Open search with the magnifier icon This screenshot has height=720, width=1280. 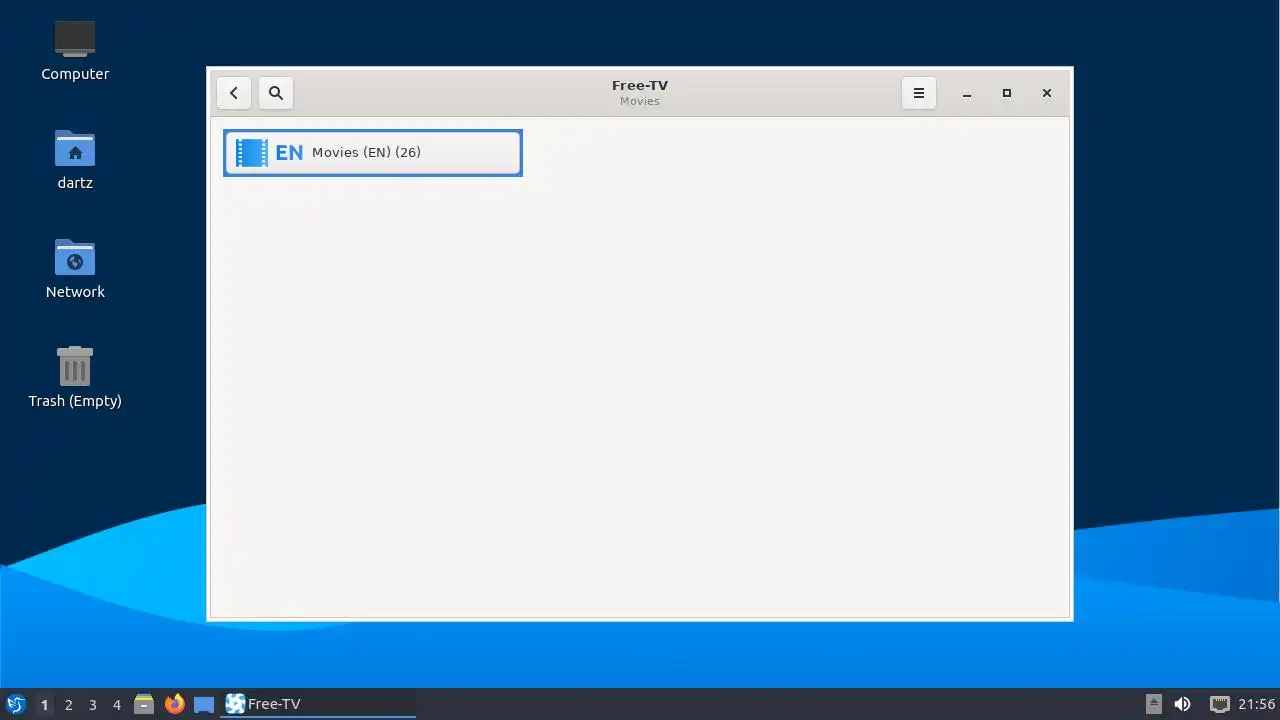pos(276,93)
